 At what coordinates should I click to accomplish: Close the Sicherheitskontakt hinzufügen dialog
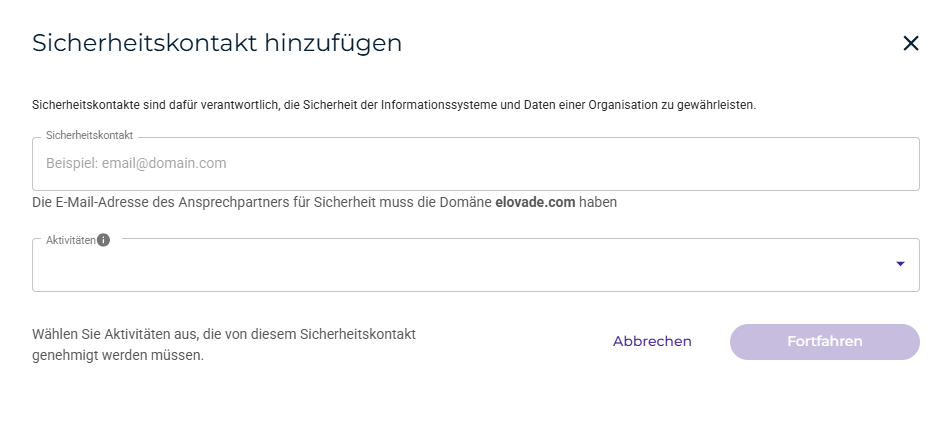pos(910,43)
